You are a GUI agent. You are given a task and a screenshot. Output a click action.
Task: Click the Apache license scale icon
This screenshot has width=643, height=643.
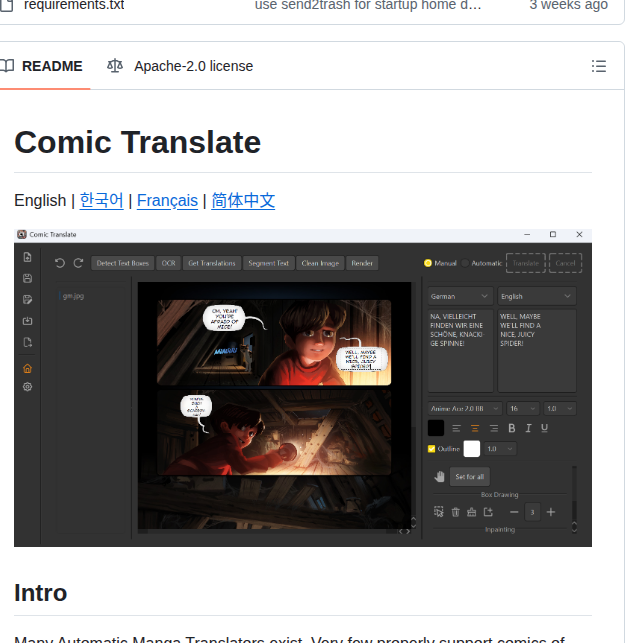click(115, 66)
